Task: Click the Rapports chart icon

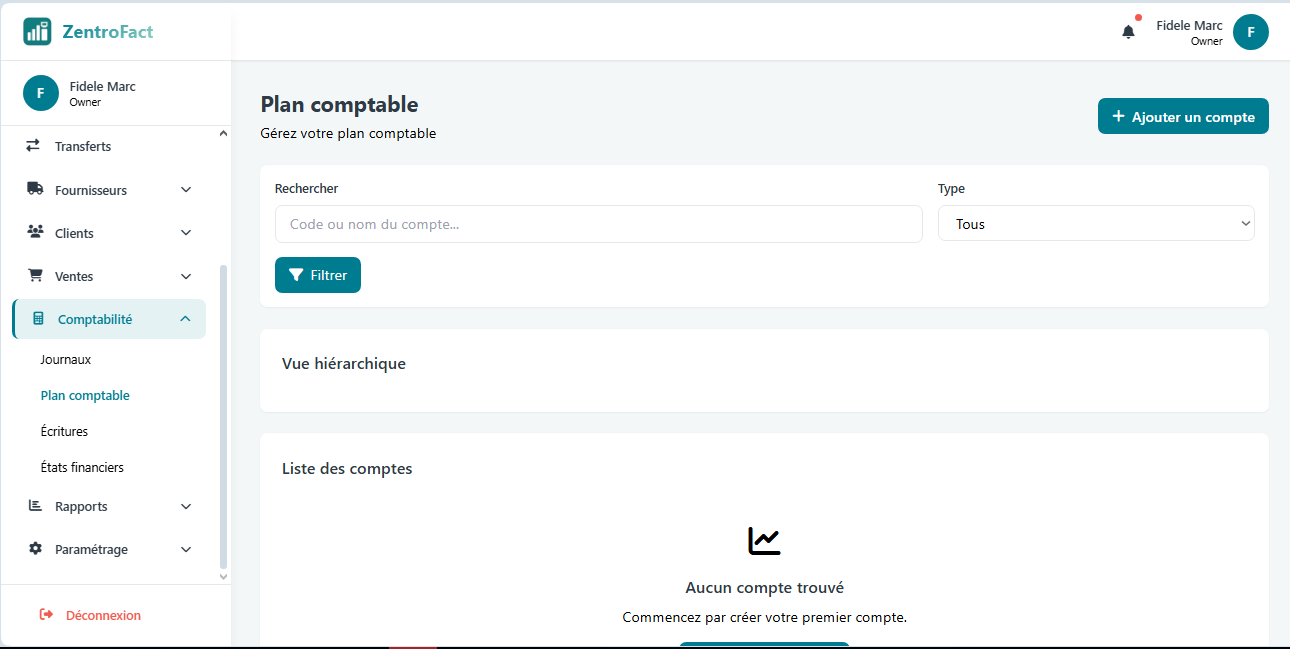Action: [x=35, y=506]
